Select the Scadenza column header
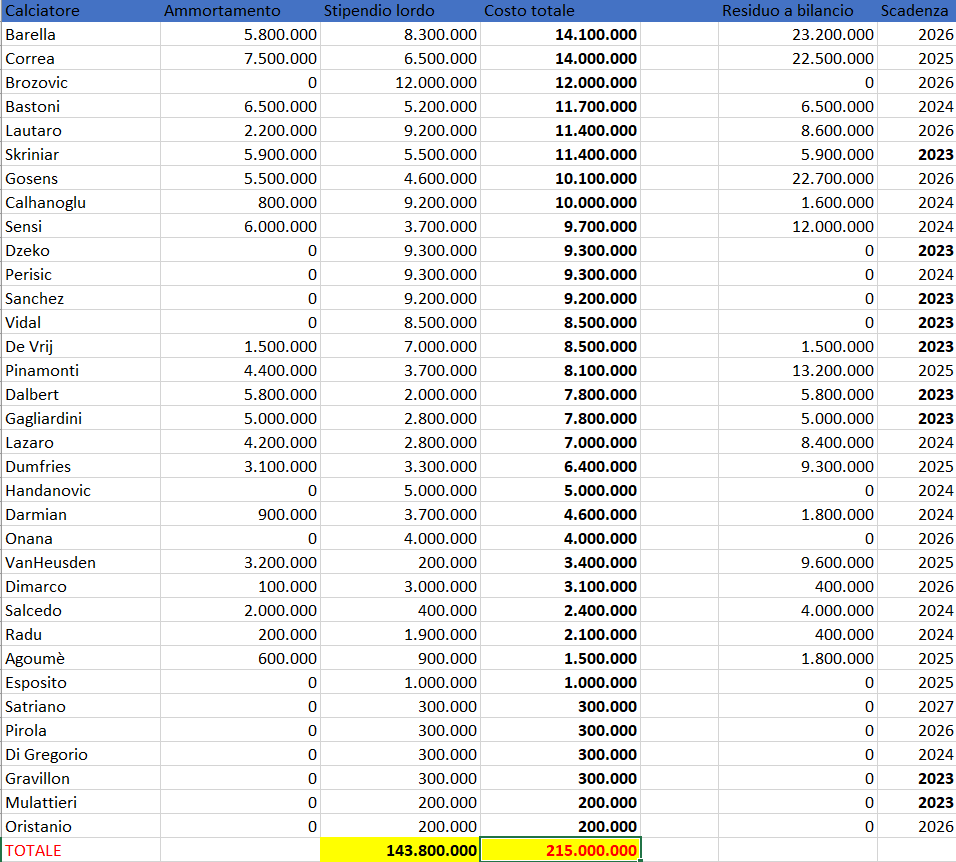This screenshot has height=862, width=956. coord(914,11)
